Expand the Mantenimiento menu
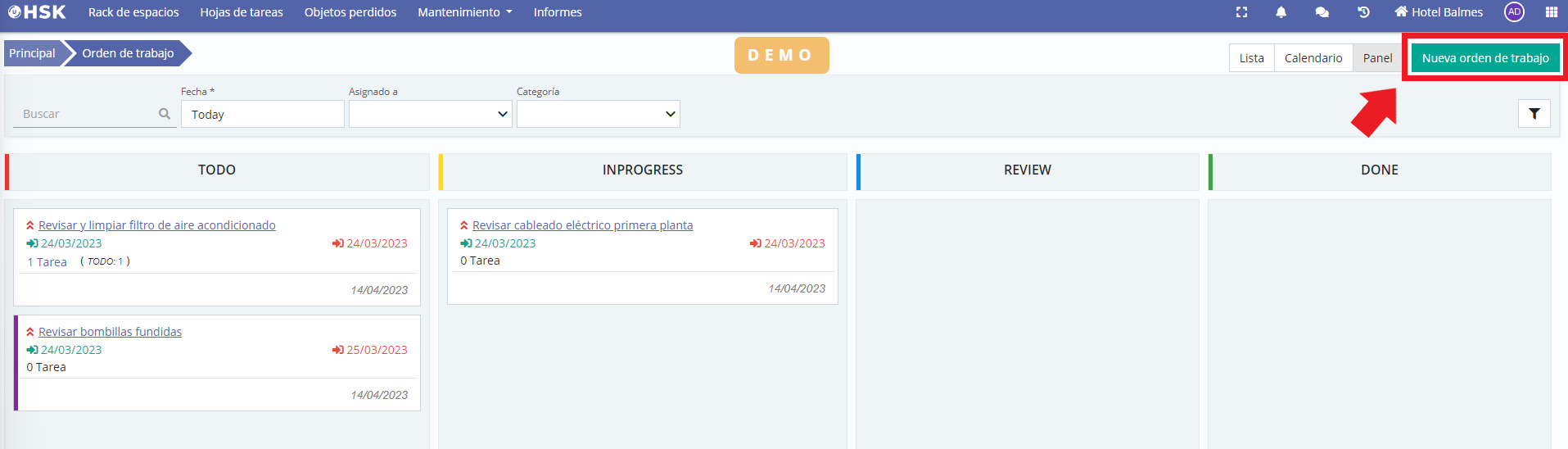Image resolution: width=1568 pixels, height=449 pixels. 464,12
